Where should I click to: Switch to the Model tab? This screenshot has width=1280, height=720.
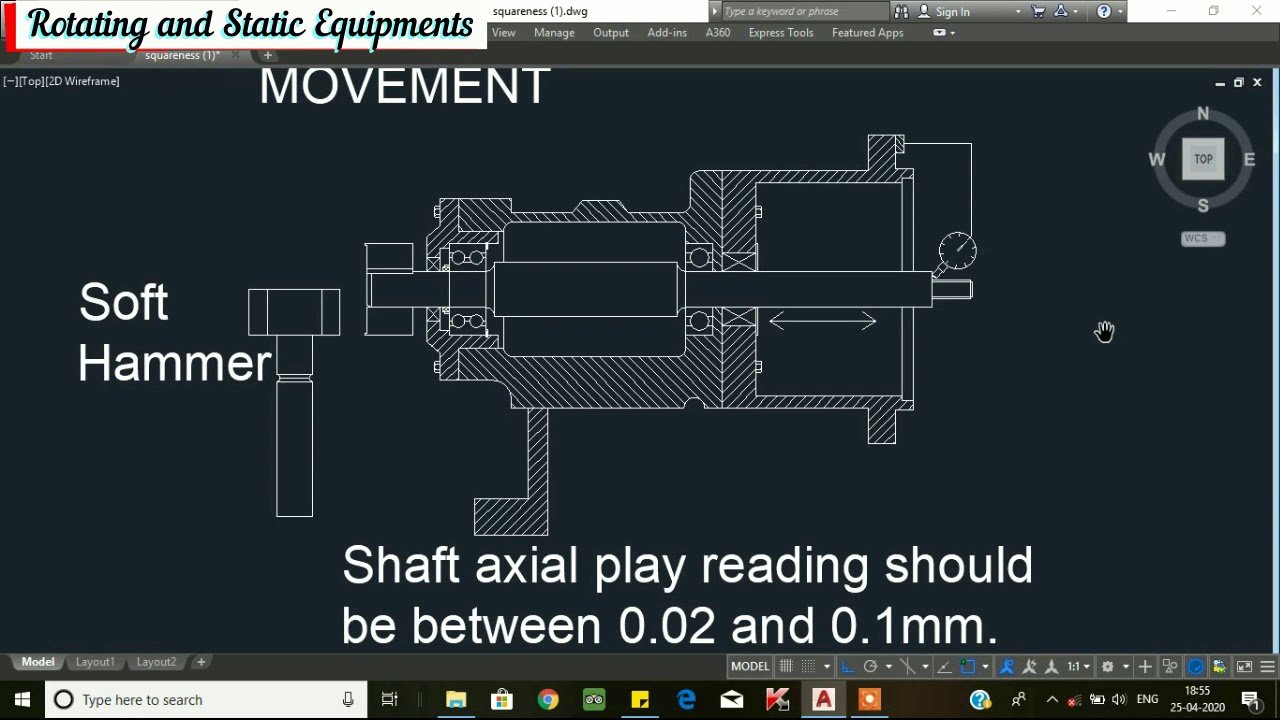pos(38,662)
